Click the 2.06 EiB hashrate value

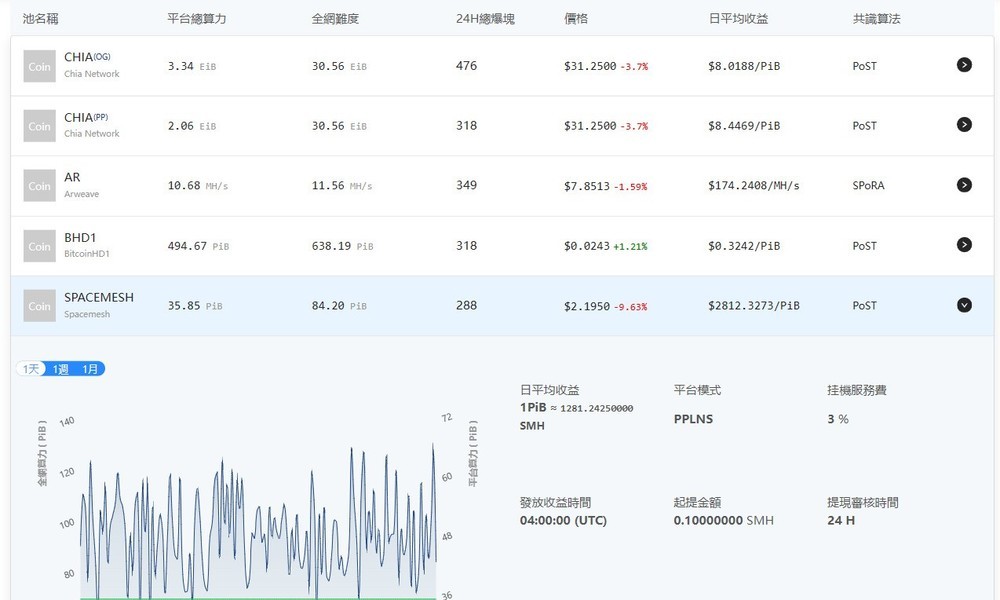192,126
